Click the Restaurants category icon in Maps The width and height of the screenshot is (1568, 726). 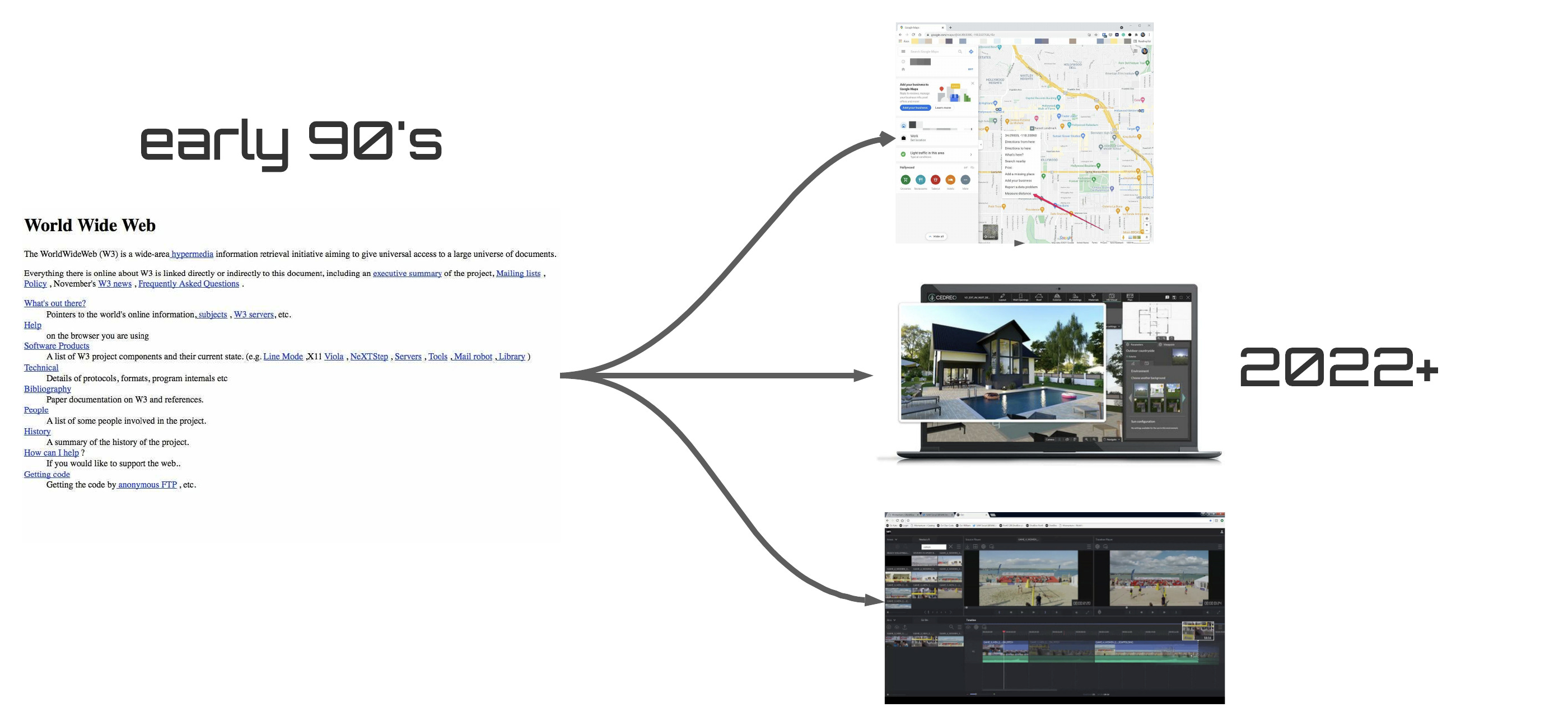(x=920, y=180)
